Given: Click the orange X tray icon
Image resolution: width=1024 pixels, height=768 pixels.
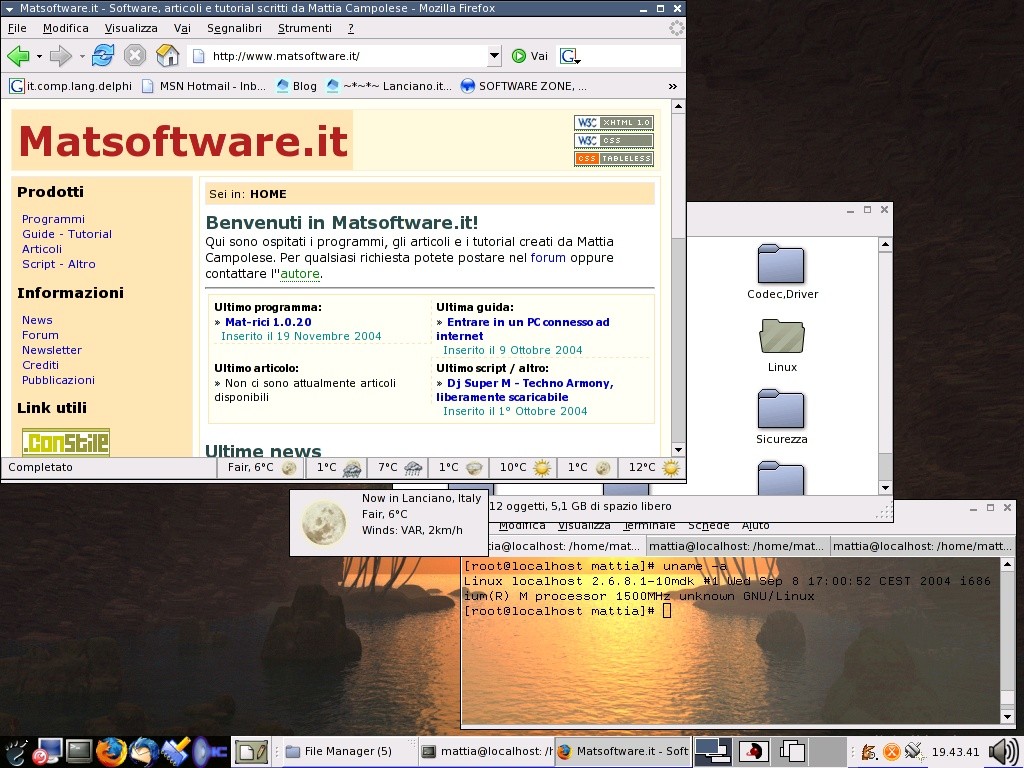Looking at the screenshot, I should click(891, 752).
